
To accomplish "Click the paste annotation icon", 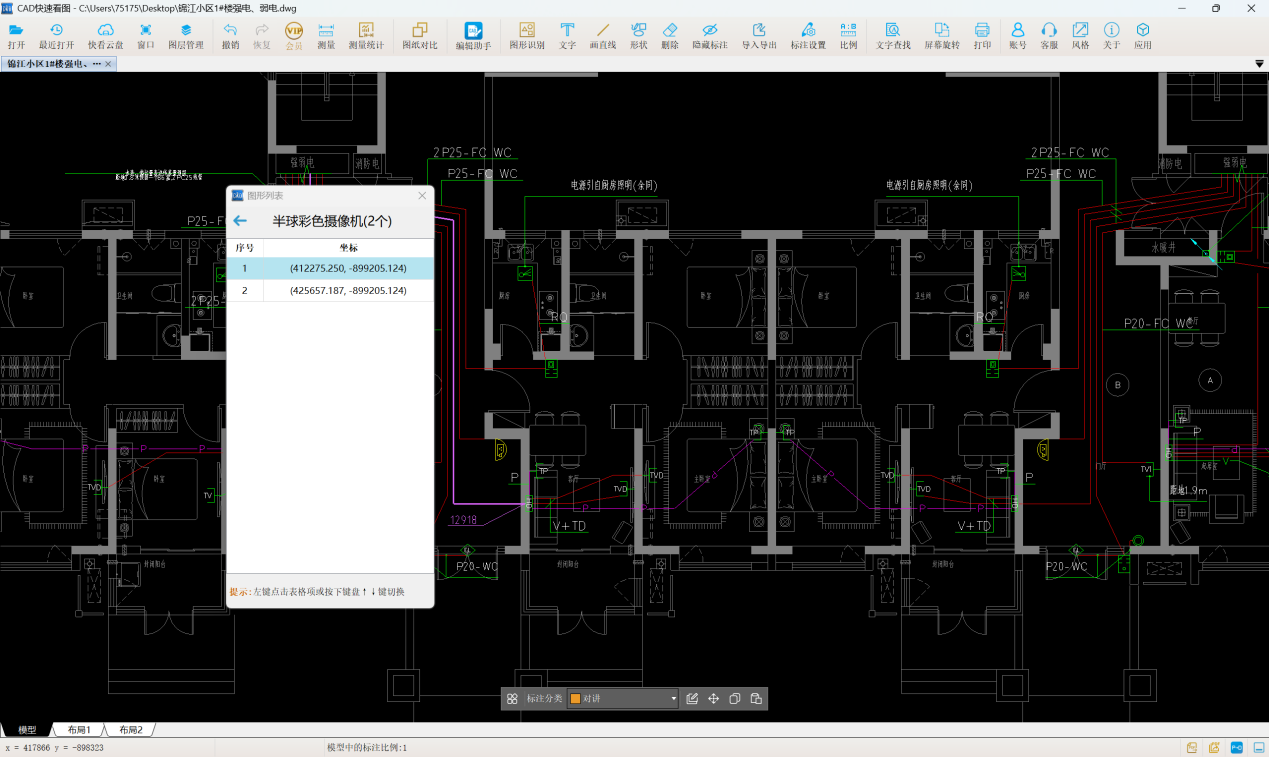I will 756,699.
